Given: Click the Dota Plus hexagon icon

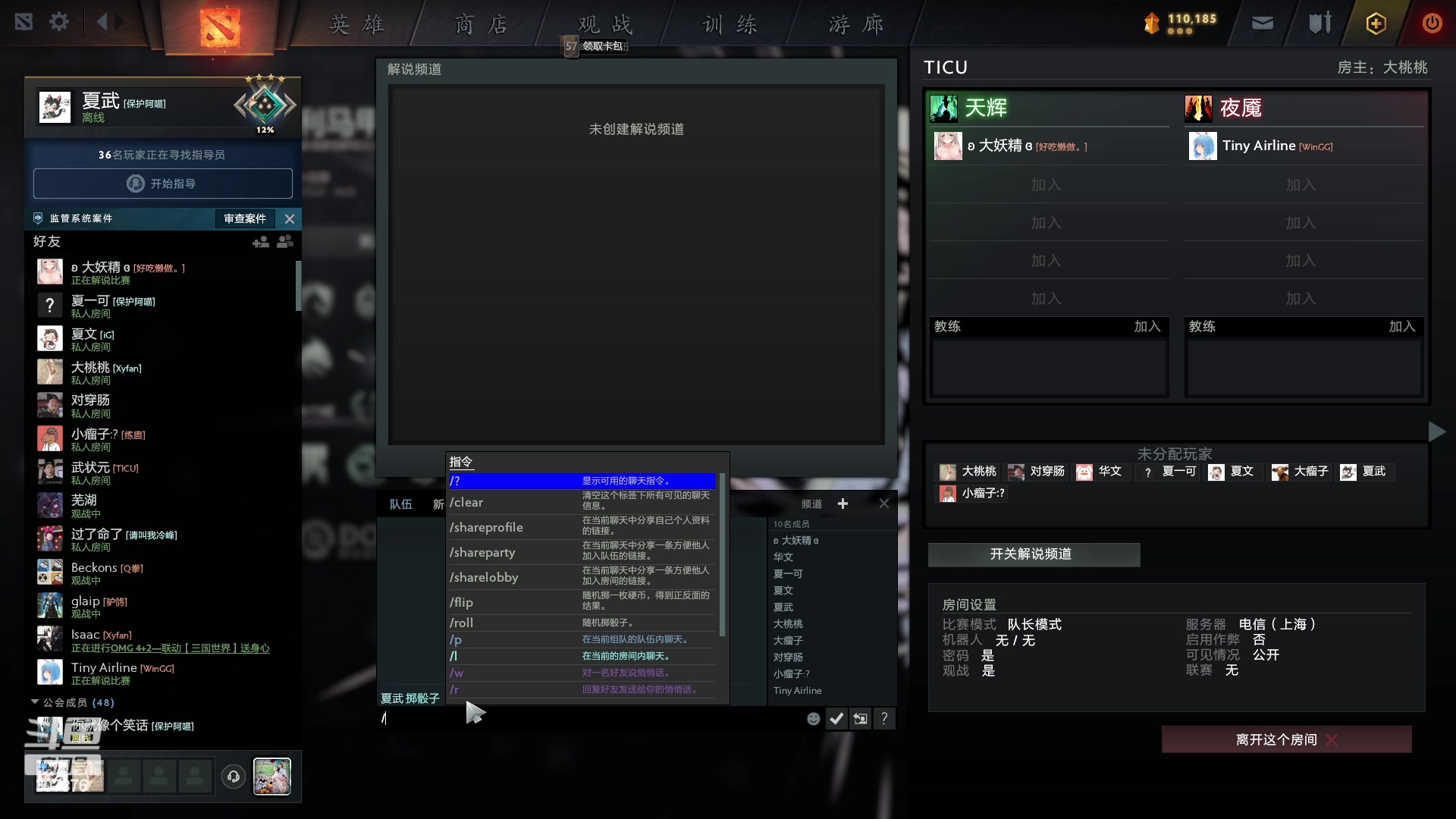Looking at the screenshot, I should point(1375,23).
